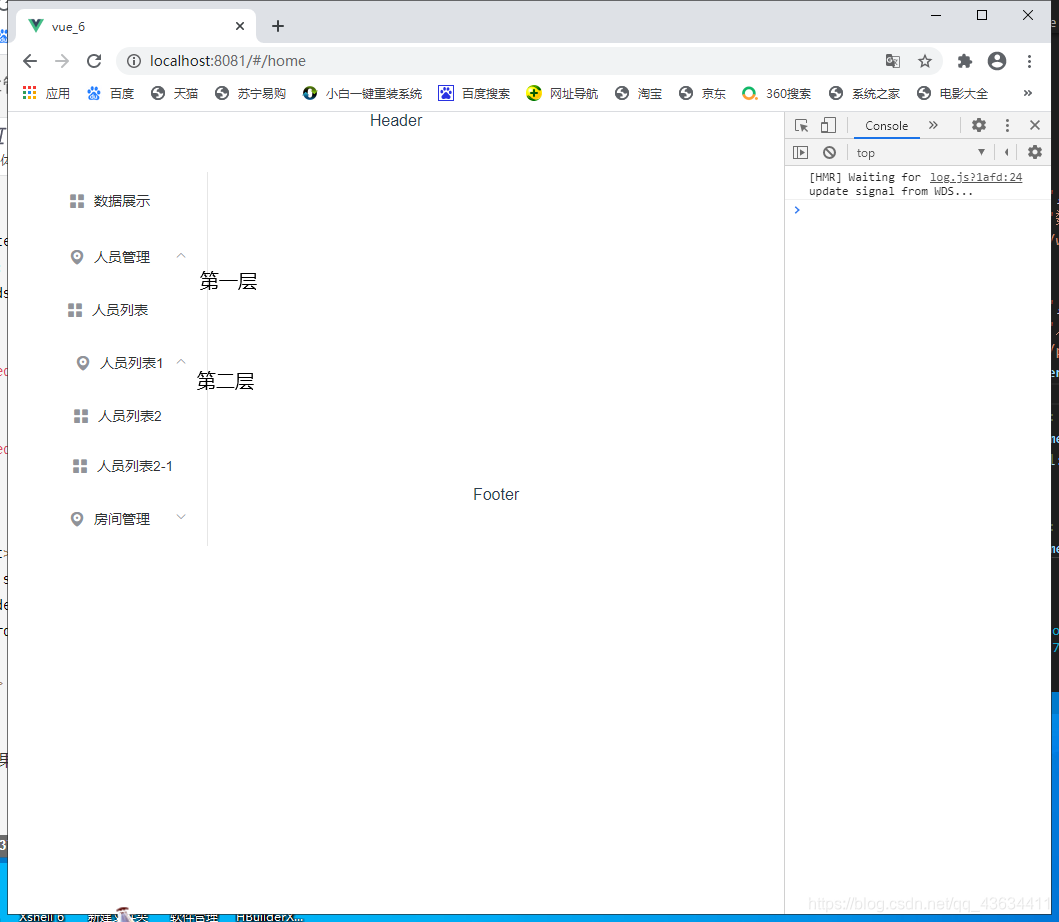Click the grid icon beside 人员列表2-1
The height and width of the screenshot is (922, 1059).
coord(80,466)
